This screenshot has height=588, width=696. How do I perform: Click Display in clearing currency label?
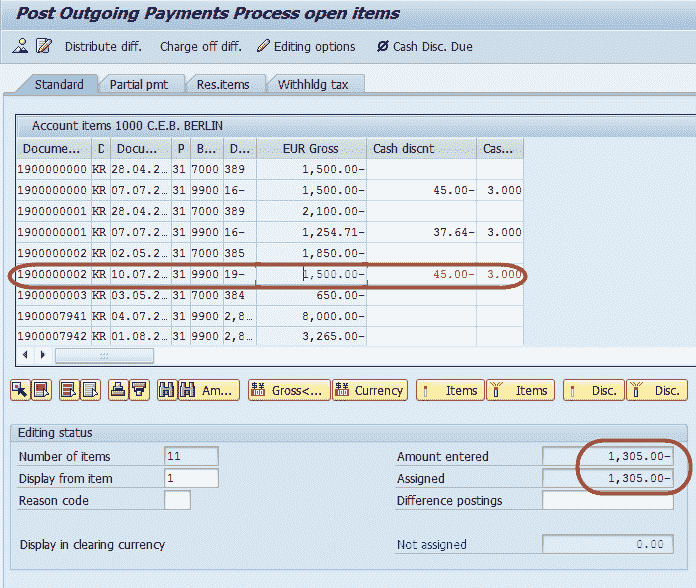coord(92,545)
